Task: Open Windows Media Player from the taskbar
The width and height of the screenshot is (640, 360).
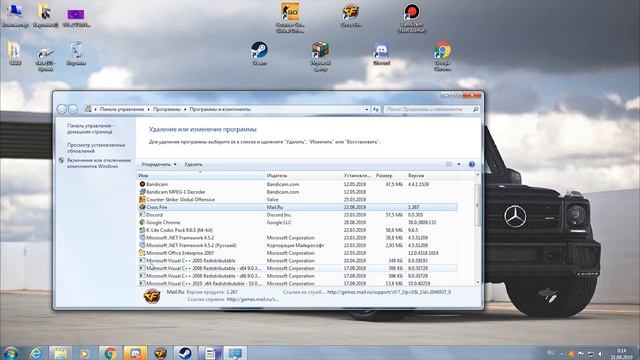Action: point(84,353)
